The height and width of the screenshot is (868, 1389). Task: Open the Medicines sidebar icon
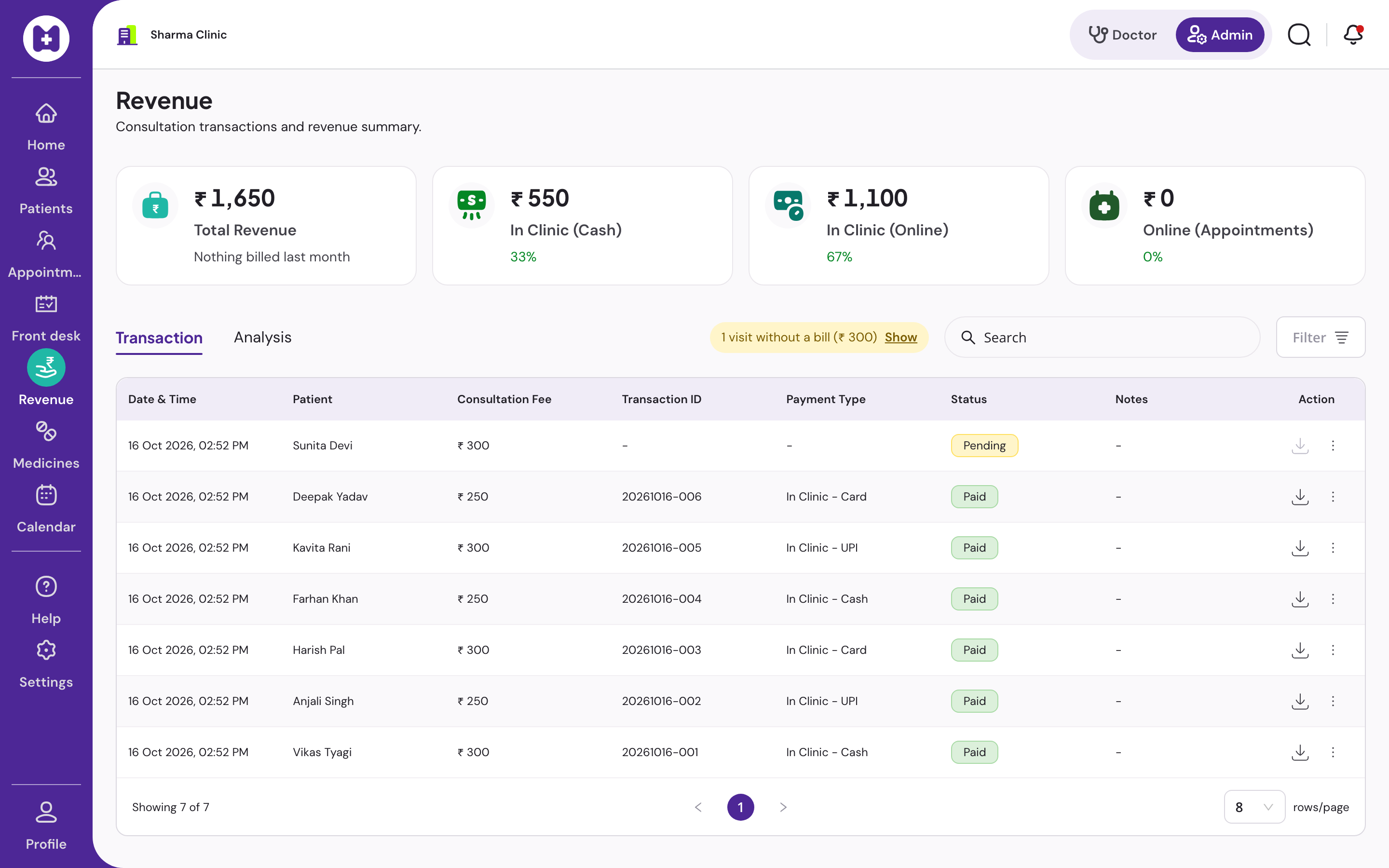[46, 432]
